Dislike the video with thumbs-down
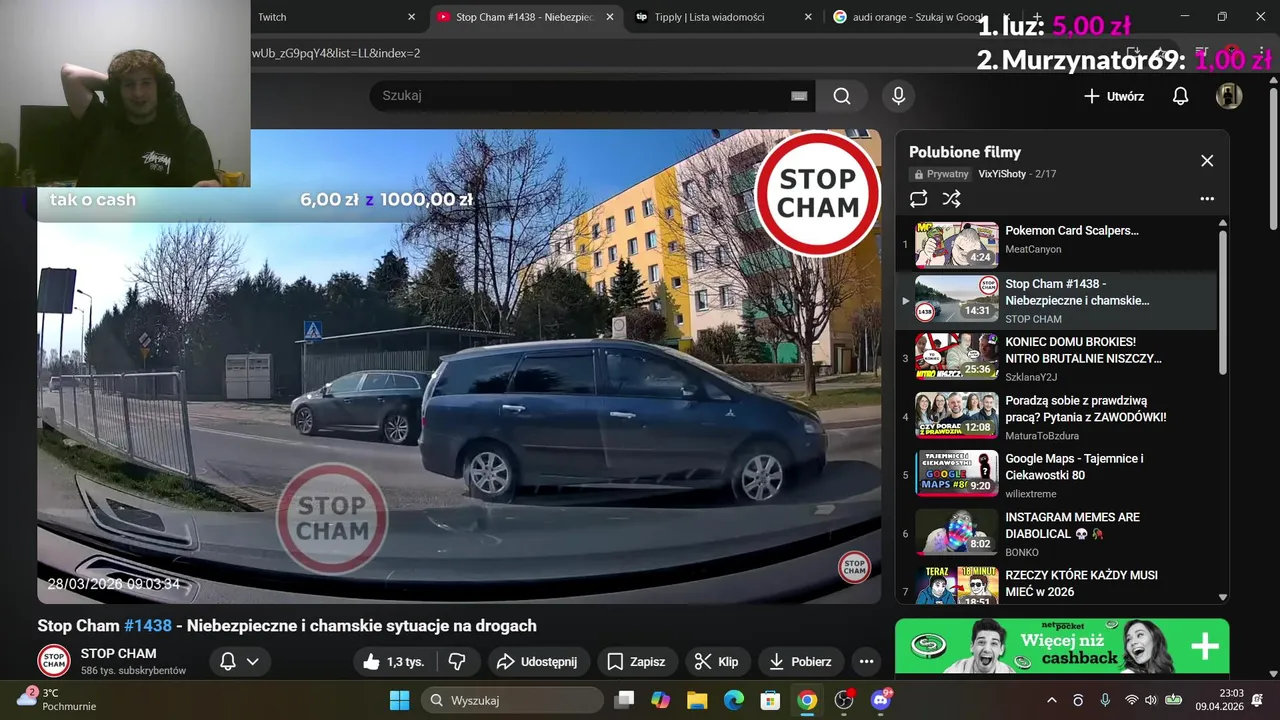This screenshot has height=720, width=1280. click(457, 661)
